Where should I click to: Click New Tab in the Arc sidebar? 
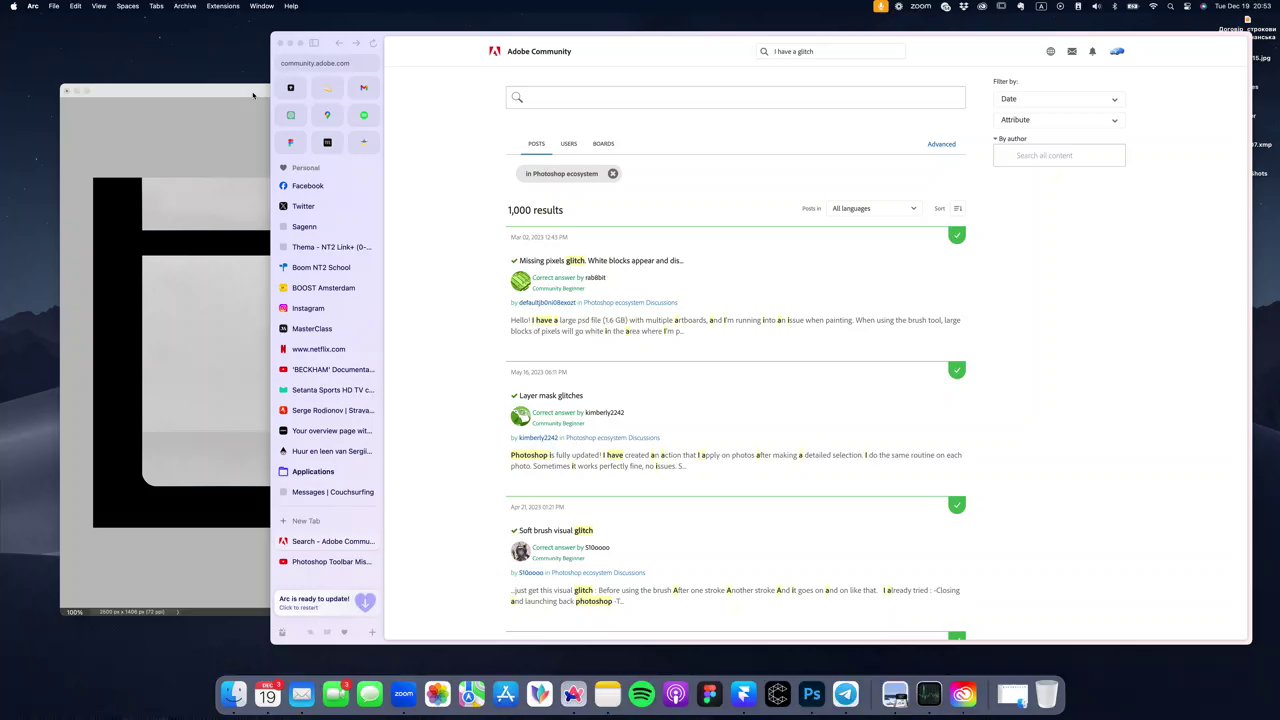point(327,521)
